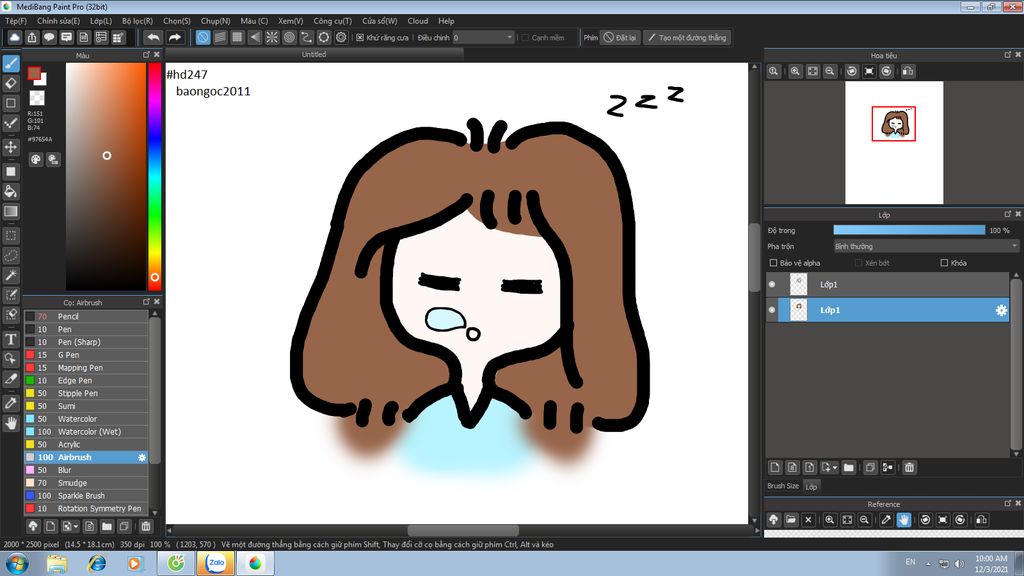Toggle the Khử răng cưa checkbox
1024x576 pixels.
click(360, 38)
